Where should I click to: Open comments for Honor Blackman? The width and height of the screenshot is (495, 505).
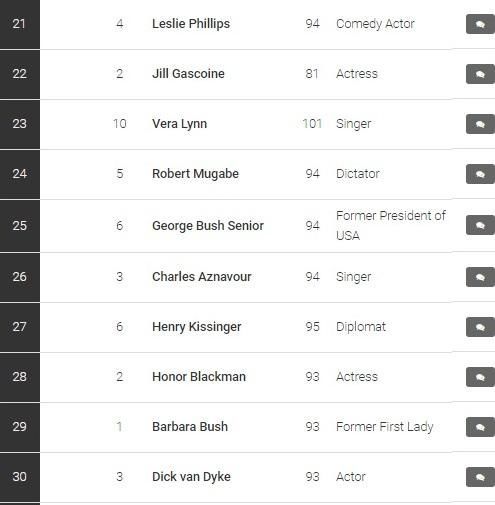coord(480,377)
